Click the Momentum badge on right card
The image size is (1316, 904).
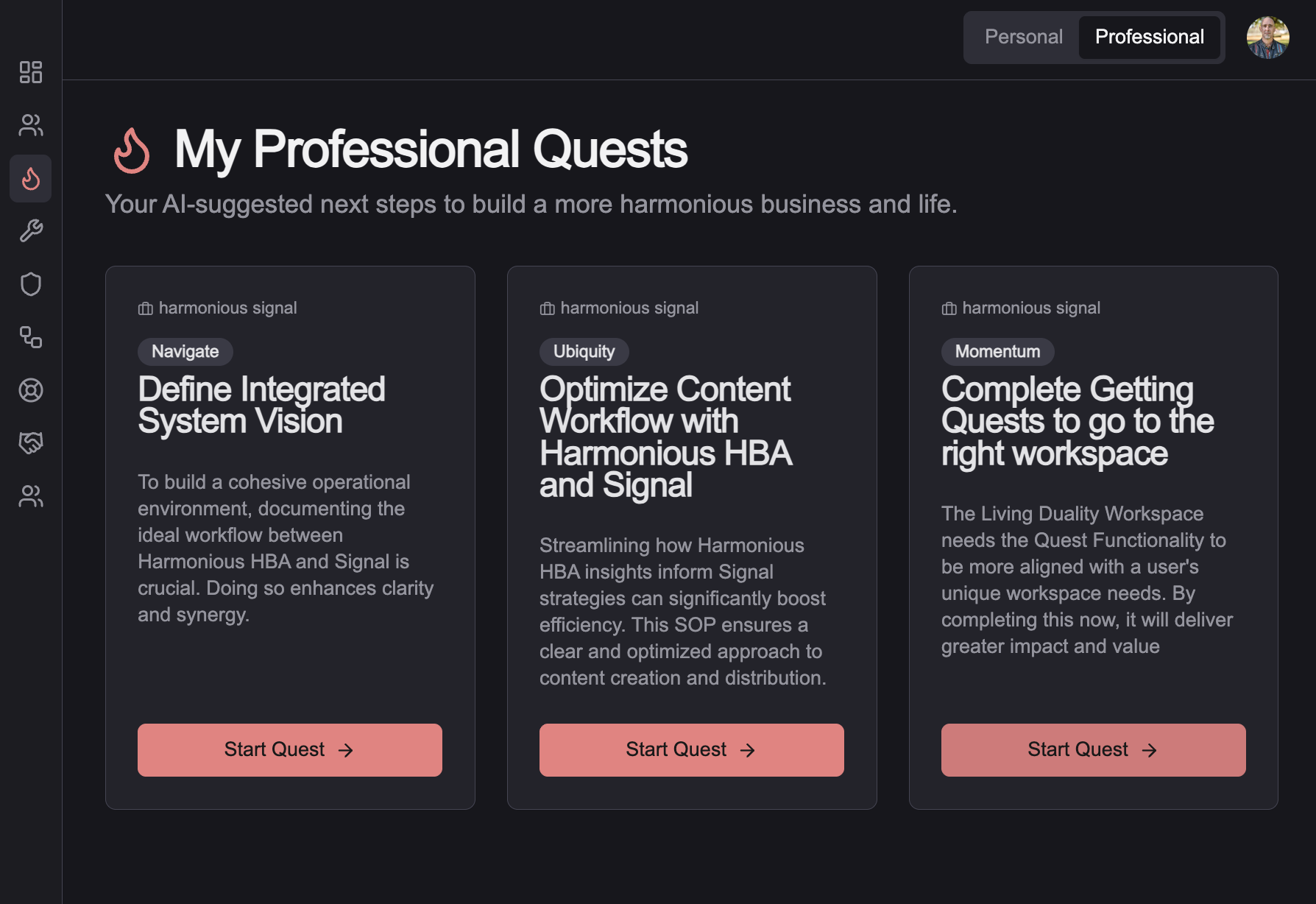pos(997,351)
